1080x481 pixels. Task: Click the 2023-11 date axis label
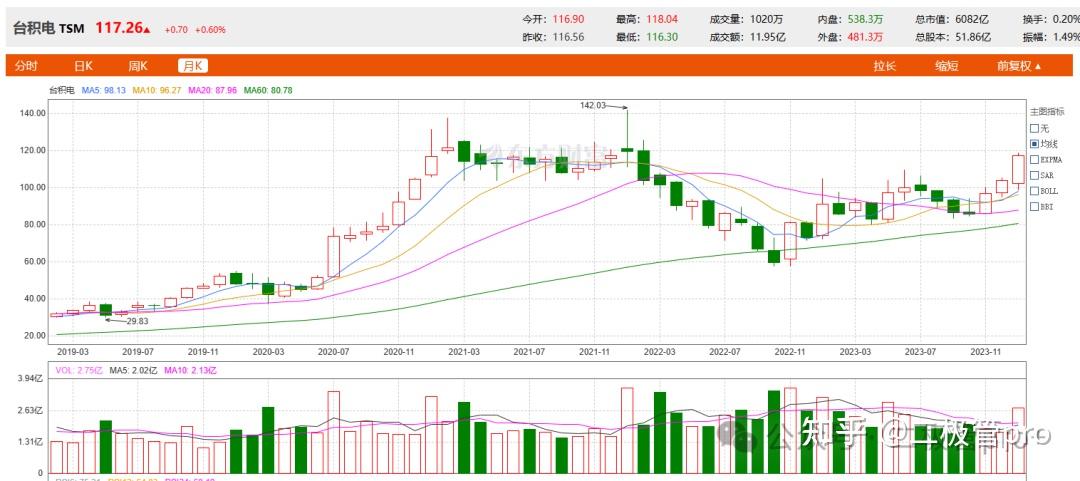[986, 351]
